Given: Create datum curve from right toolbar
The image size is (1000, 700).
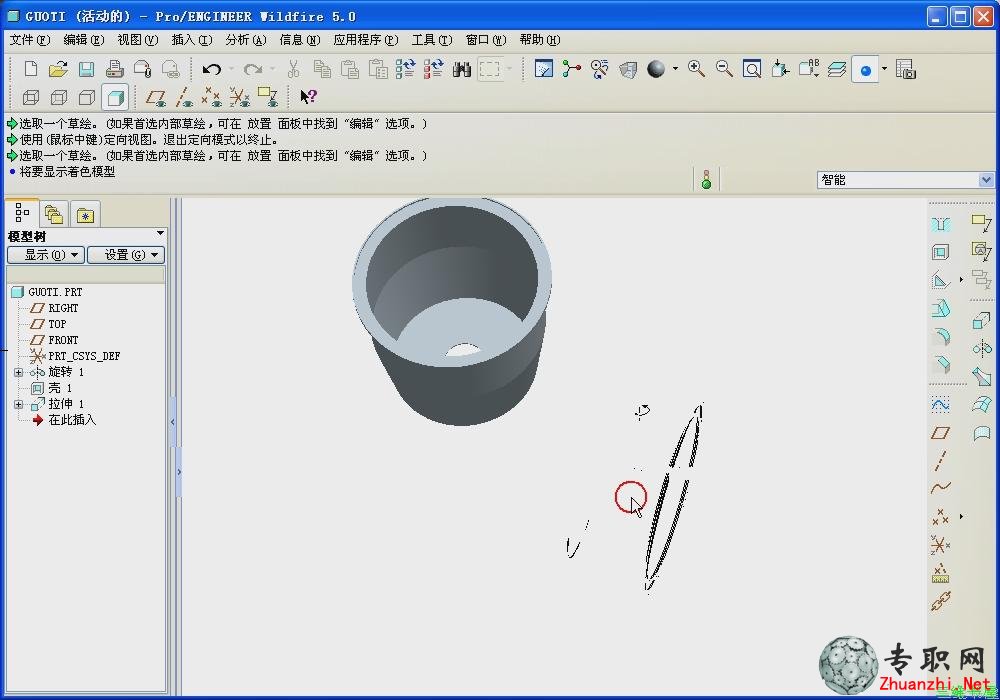Looking at the screenshot, I should 941,488.
